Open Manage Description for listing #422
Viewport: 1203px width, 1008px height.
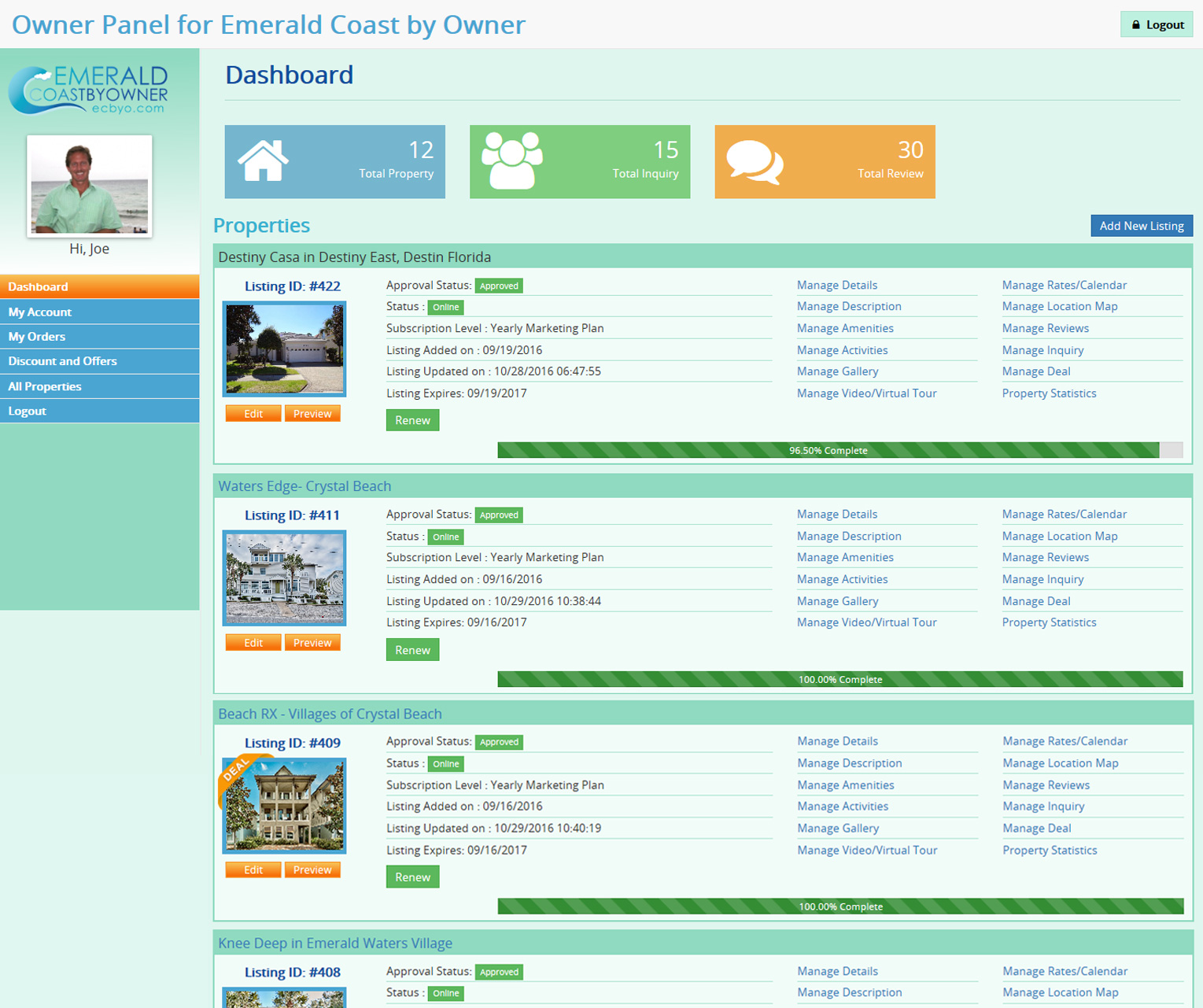pyautogui.click(x=849, y=306)
